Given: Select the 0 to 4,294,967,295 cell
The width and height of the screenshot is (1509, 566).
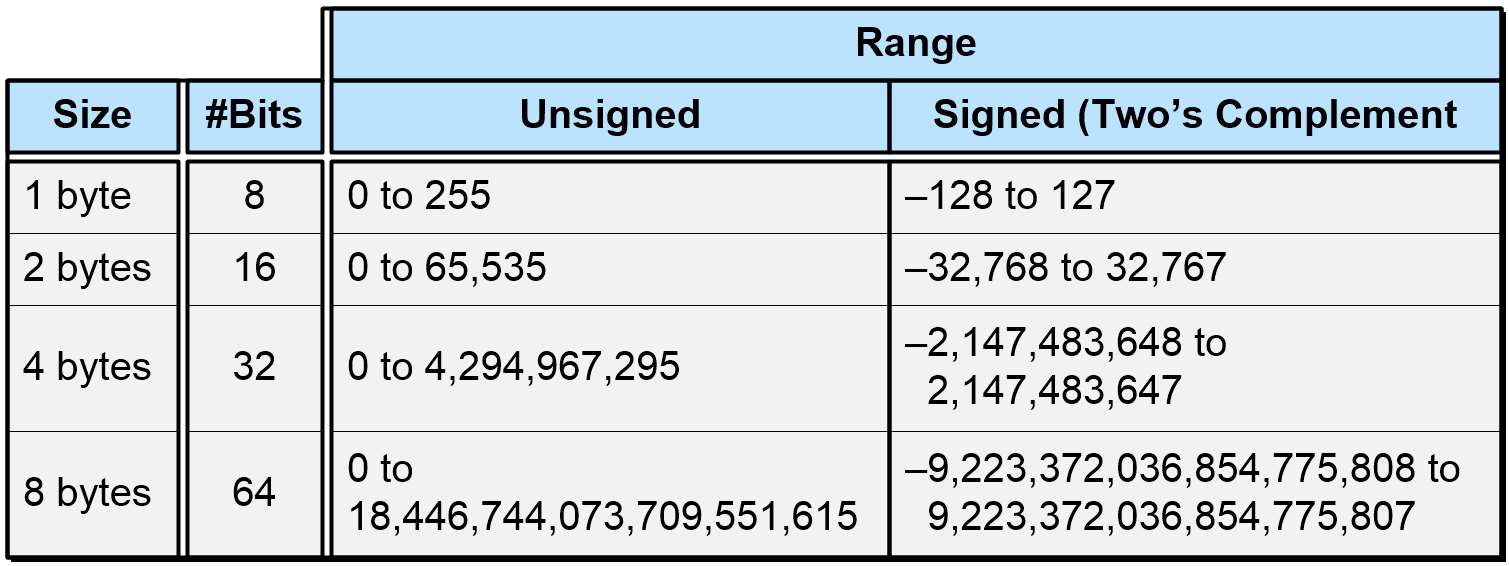Looking at the screenshot, I should coord(610,367).
